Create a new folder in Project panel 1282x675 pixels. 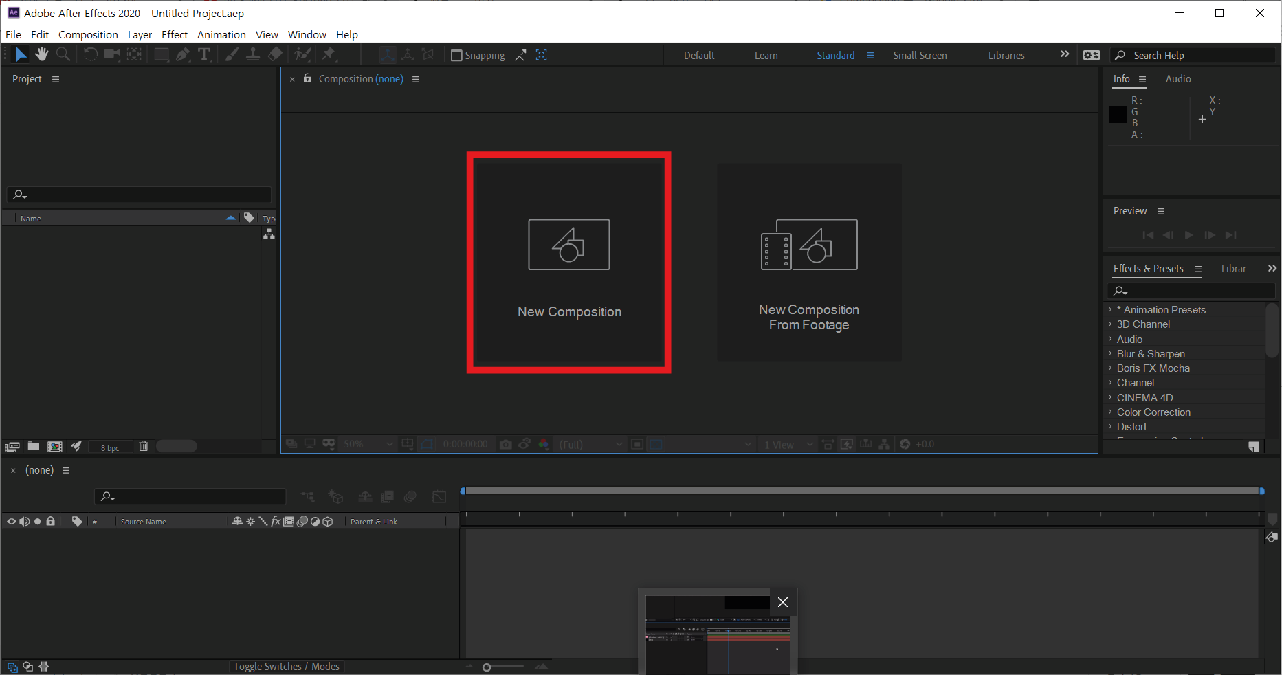(x=33, y=446)
